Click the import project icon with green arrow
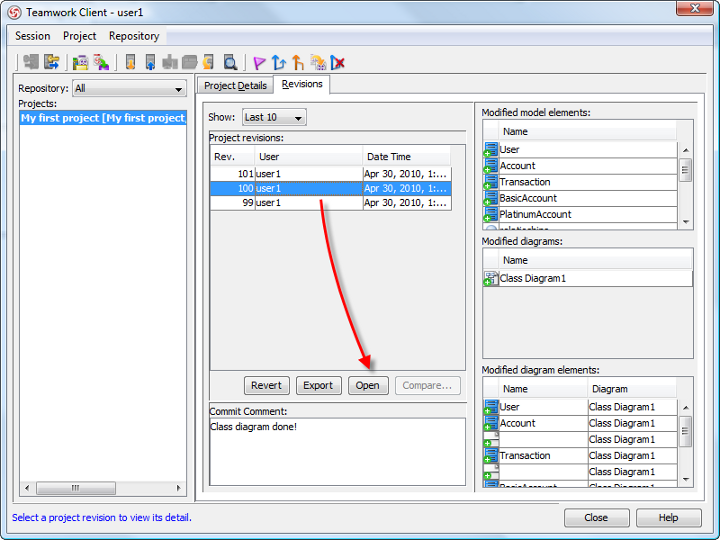This screenshot has height=540, width=720. 101,62
